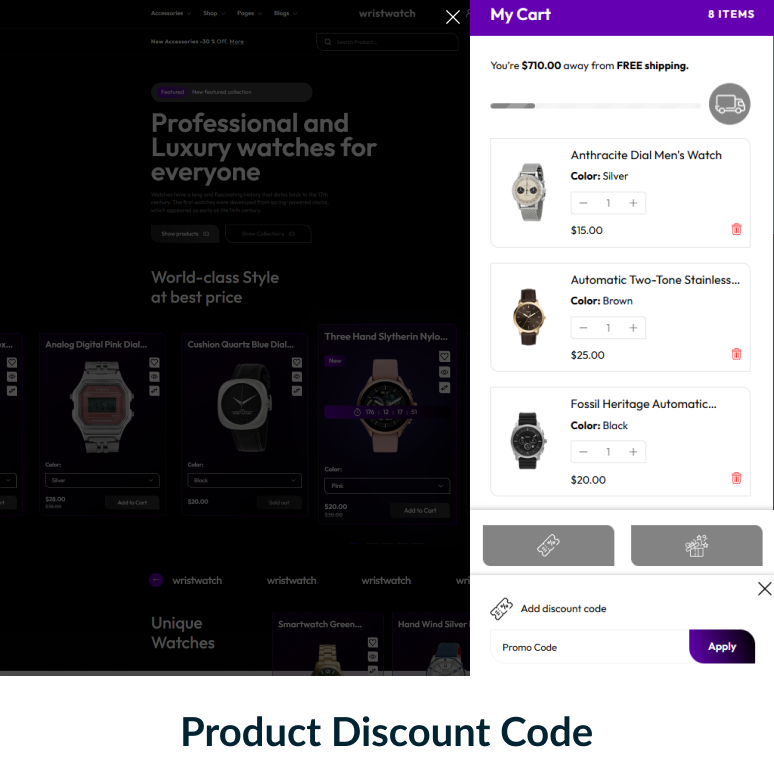Delete Anthracite Dial Men's Watch from cart

736,230
